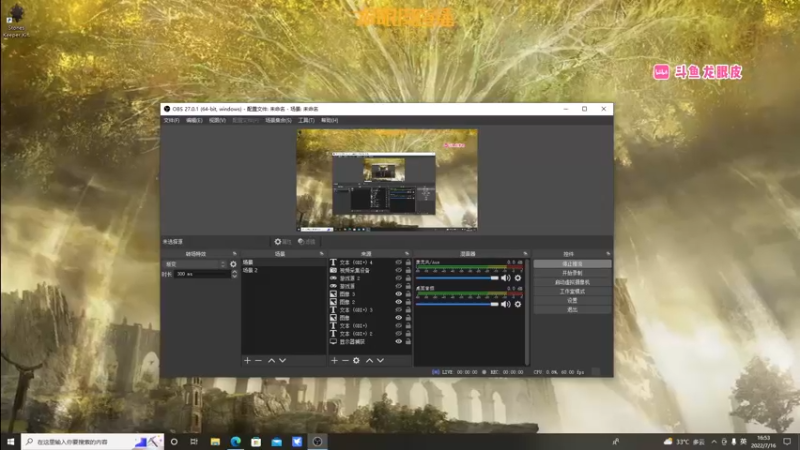Image resolution: width=800 pixels, height=450 pixels.
Task: Move source up in Sources list
Action: coord(369,360)
